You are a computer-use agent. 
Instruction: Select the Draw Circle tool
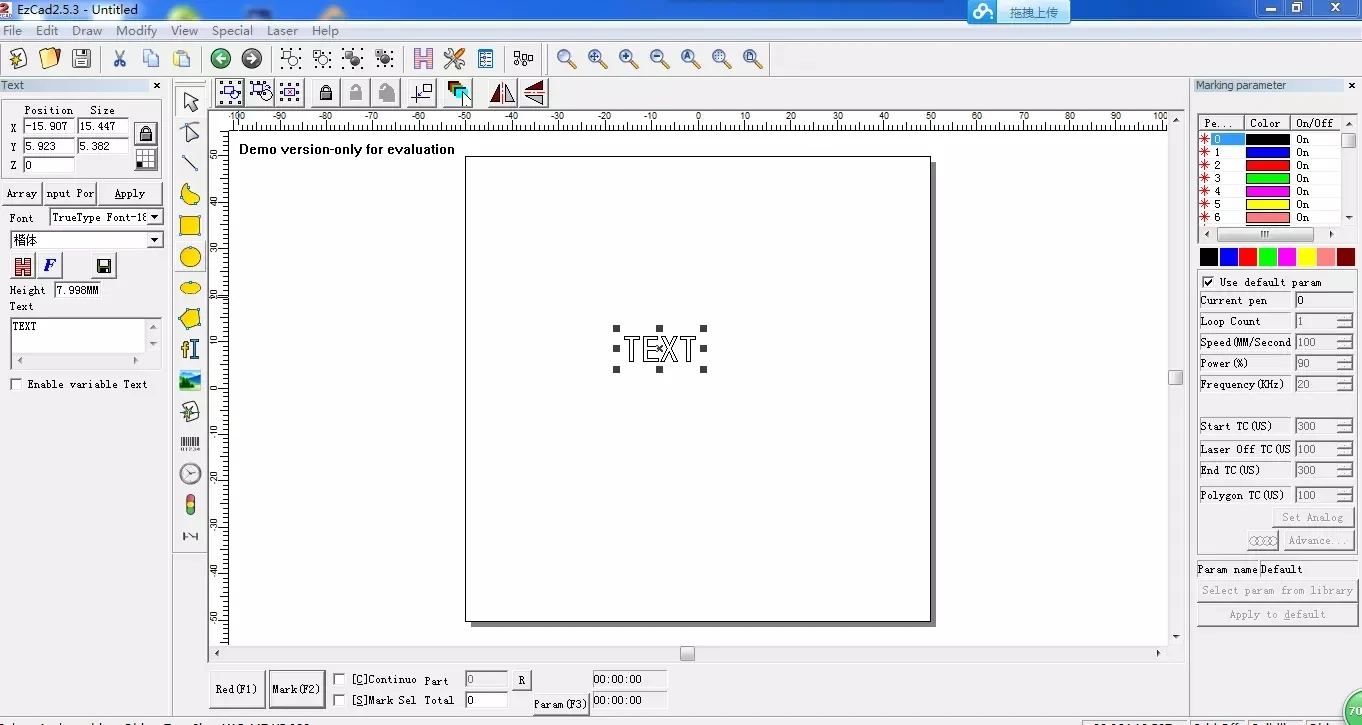click(x=190, y=257)
